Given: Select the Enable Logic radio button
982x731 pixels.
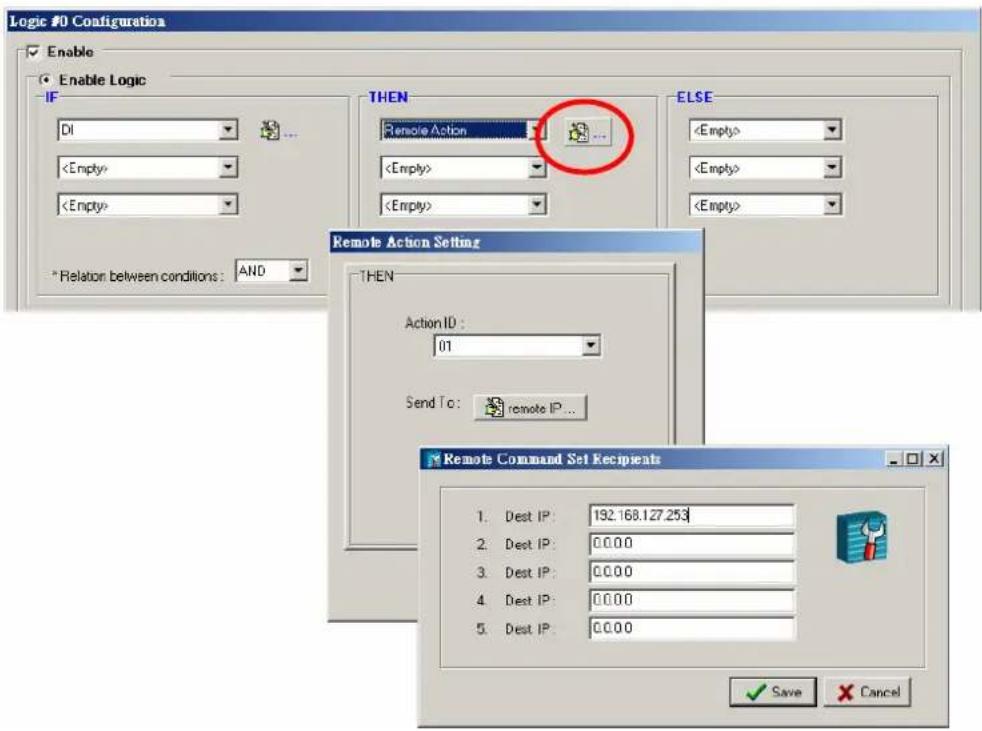Looking at the screenshot, I should pos(44,80).
